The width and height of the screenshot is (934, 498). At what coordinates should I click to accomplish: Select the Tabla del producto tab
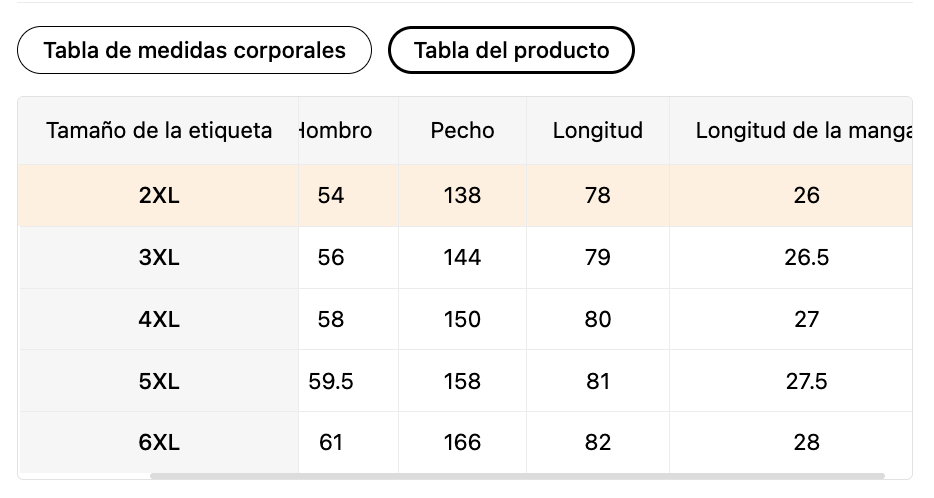[511, 50]
